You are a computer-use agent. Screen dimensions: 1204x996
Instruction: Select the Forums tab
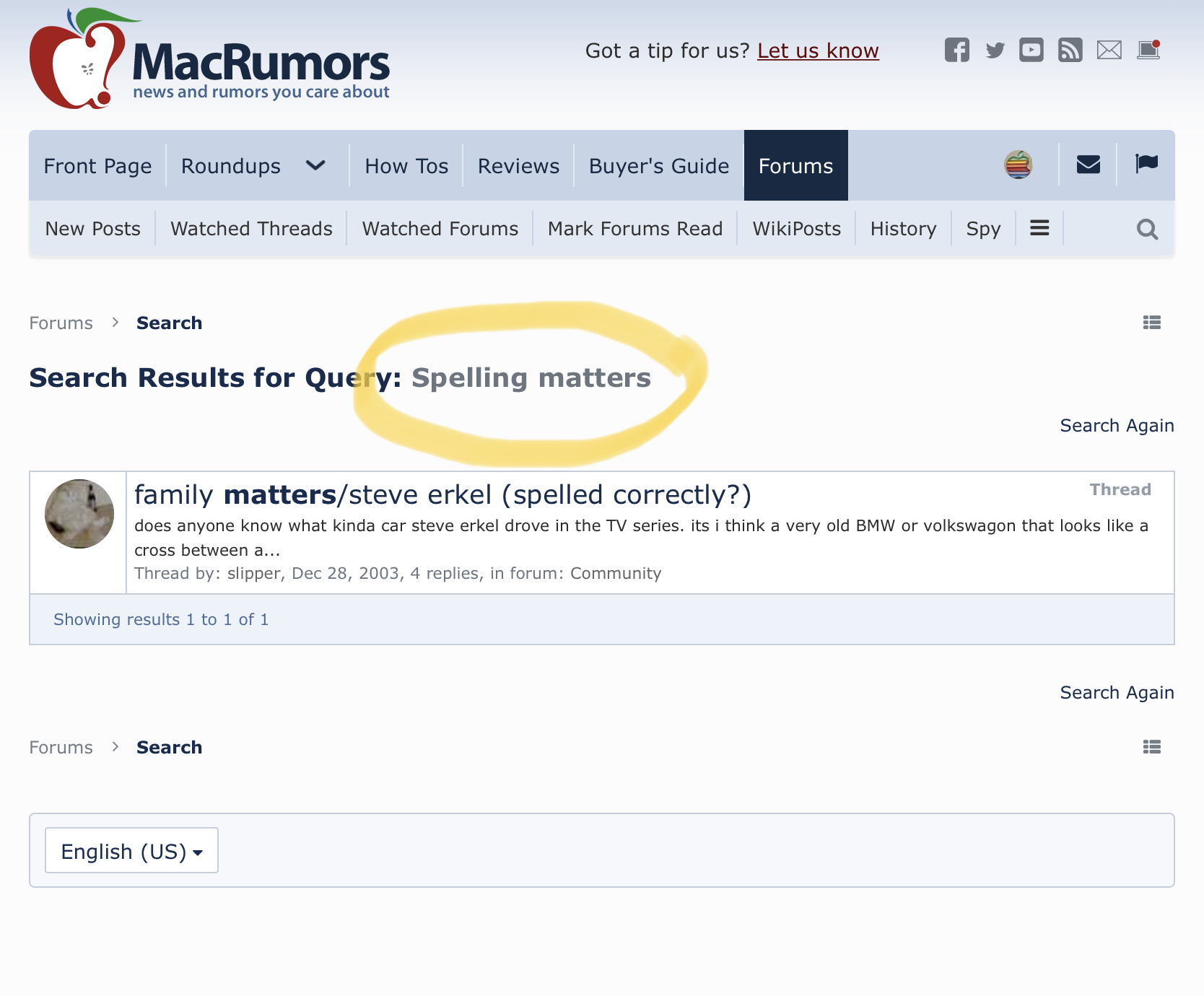[x=796, y=165]
